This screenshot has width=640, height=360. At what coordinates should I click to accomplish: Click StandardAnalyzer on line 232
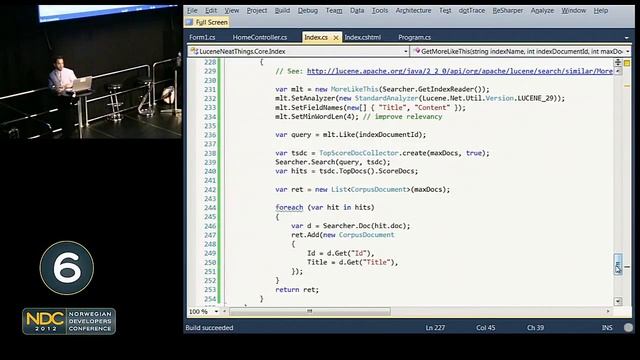pyautogui.click(x=387, y=98)
